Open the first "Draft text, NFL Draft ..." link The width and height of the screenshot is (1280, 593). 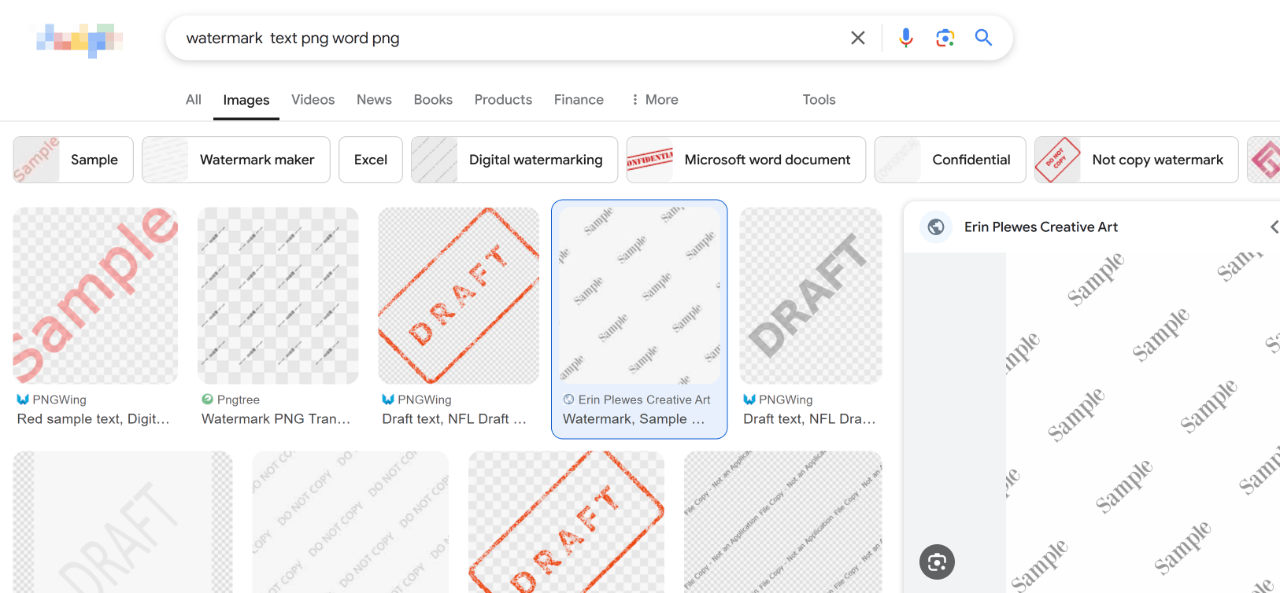tap(454, 419)
